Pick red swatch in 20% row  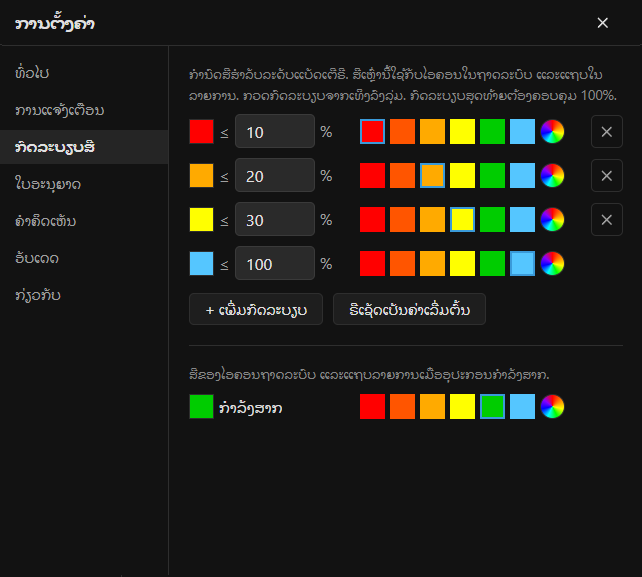(x=373, y=175)
